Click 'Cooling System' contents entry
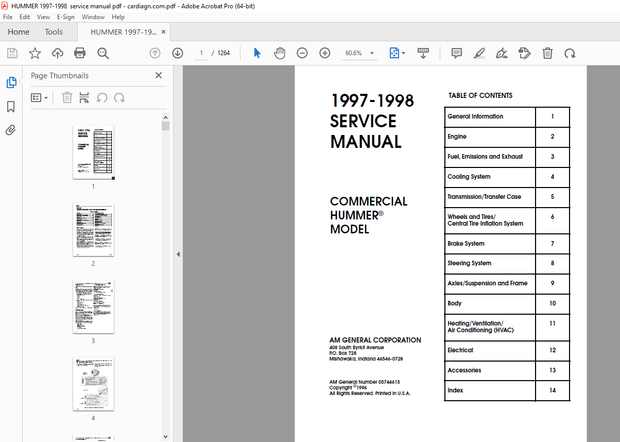The height and width of the screenshot is (442, 620). point(469,177)
